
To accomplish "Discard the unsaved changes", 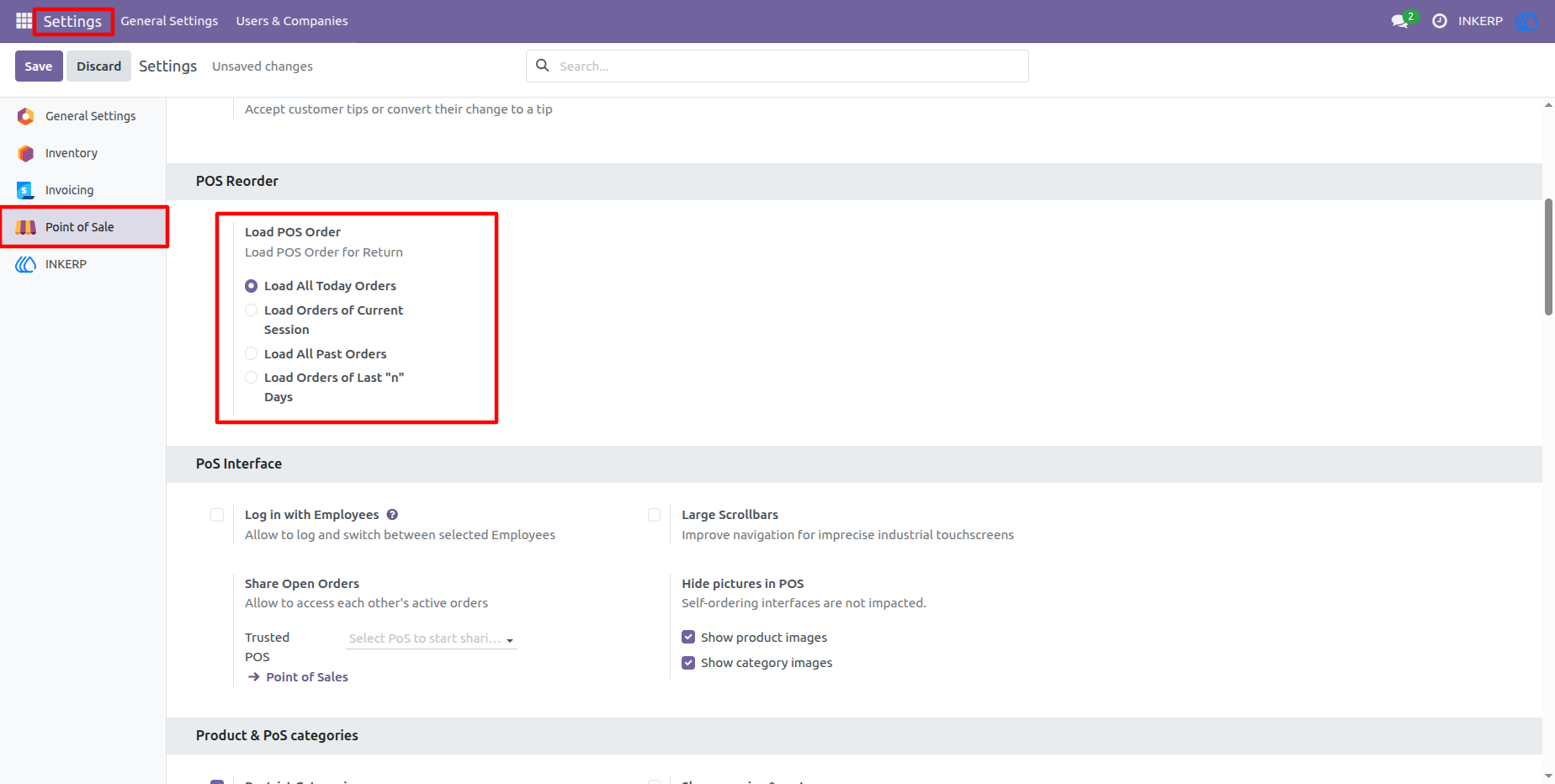I will pyautogui.click(x=99, y=66).
